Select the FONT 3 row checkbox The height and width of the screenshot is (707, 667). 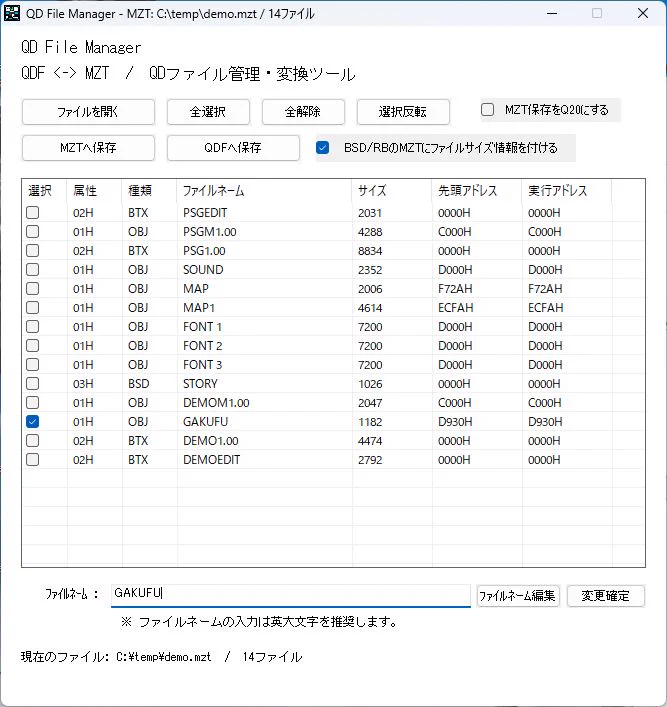32,364
